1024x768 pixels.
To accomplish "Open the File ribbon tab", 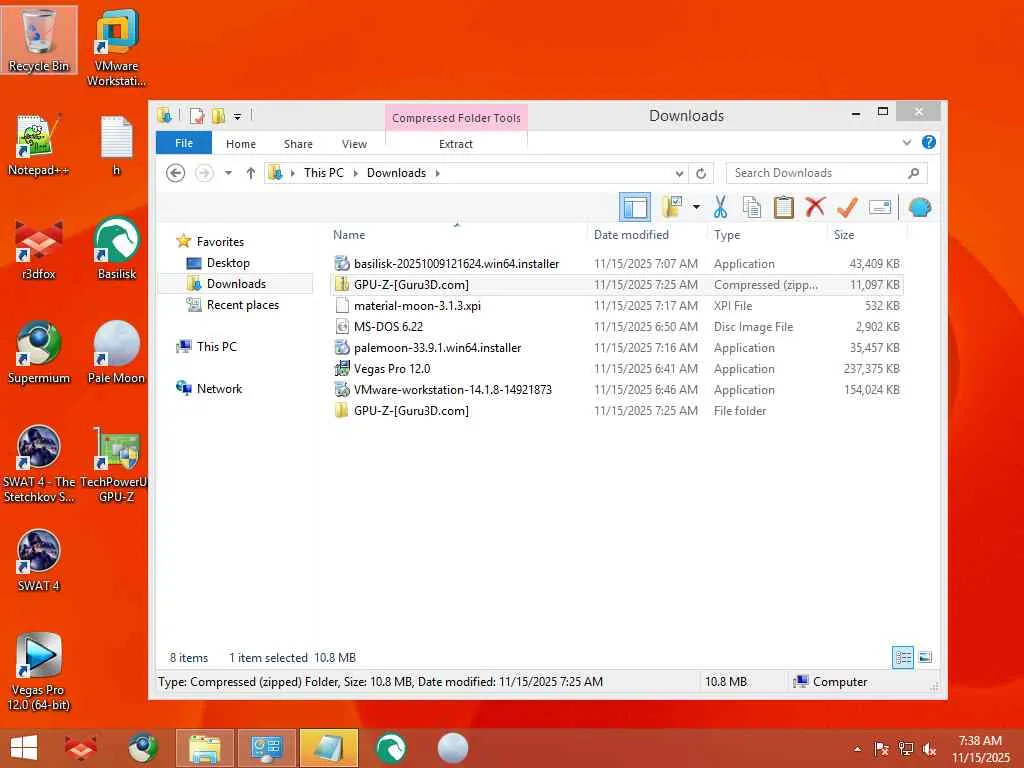I will 184,143.
